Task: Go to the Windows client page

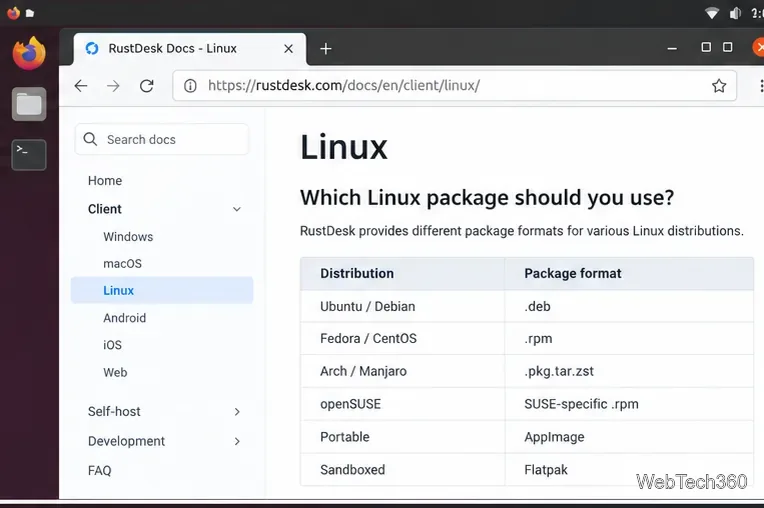Action: coord(128,237)
